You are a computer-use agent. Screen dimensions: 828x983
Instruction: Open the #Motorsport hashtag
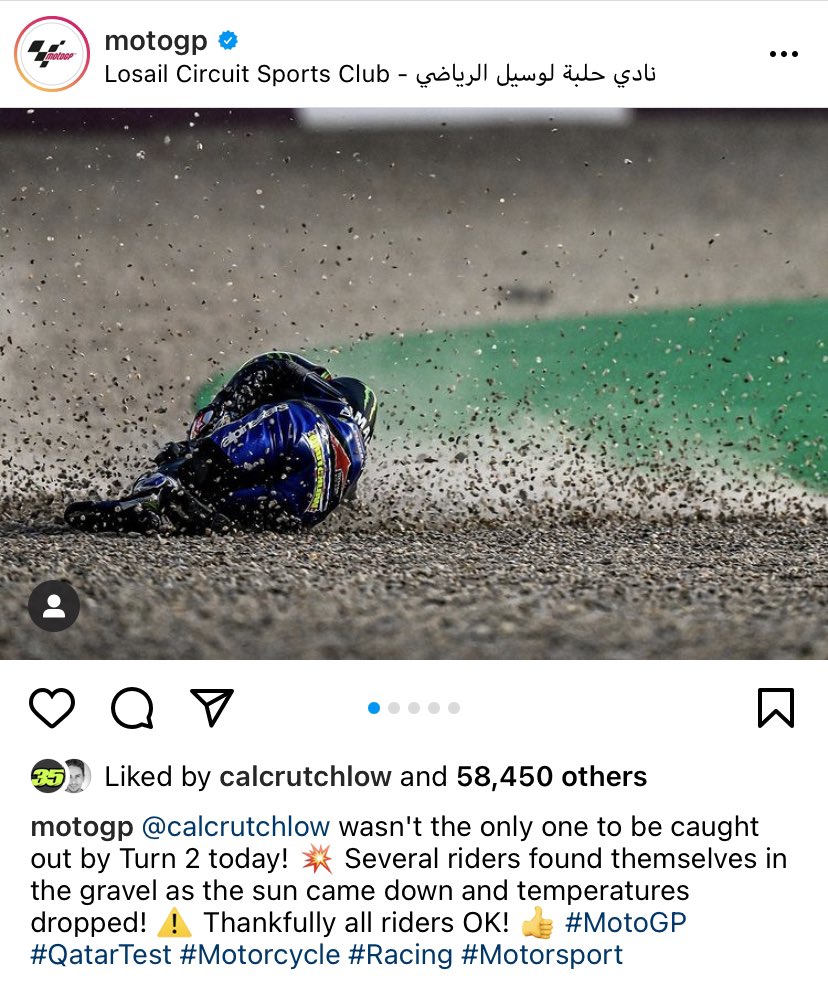(x=542, y=955)
